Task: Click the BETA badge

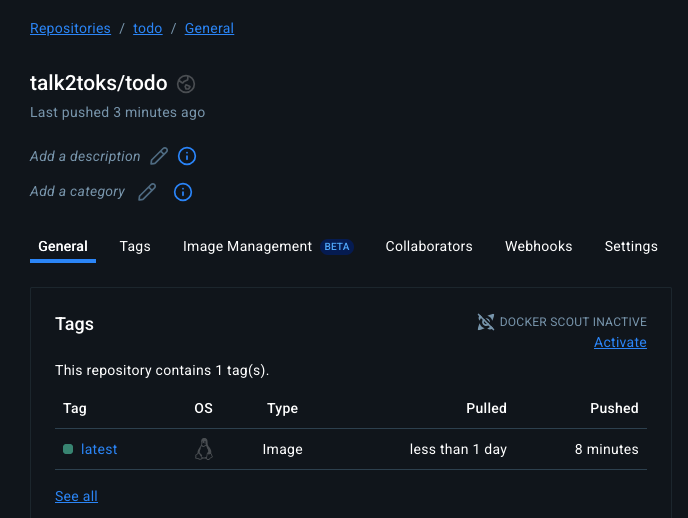Action: point(337,247)
